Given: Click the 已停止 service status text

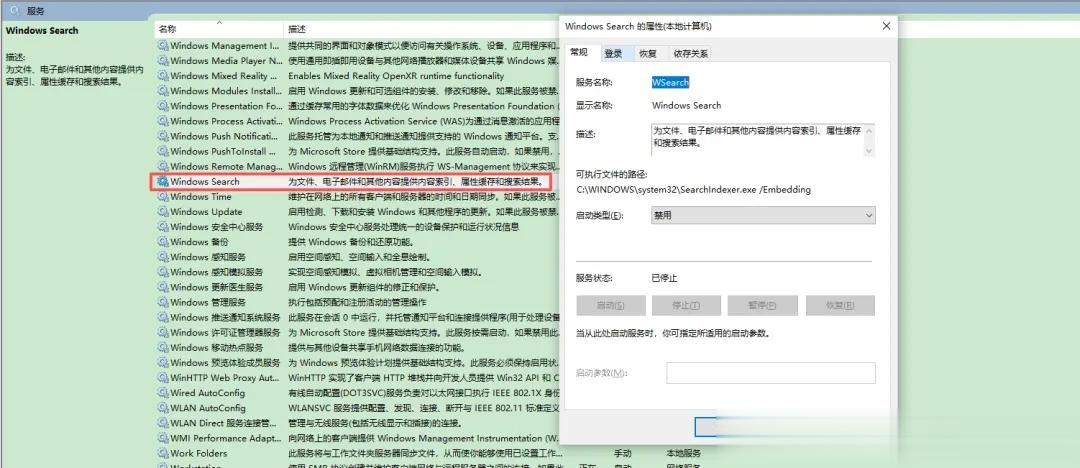Looking at the screenshot, I should [665, 278].
